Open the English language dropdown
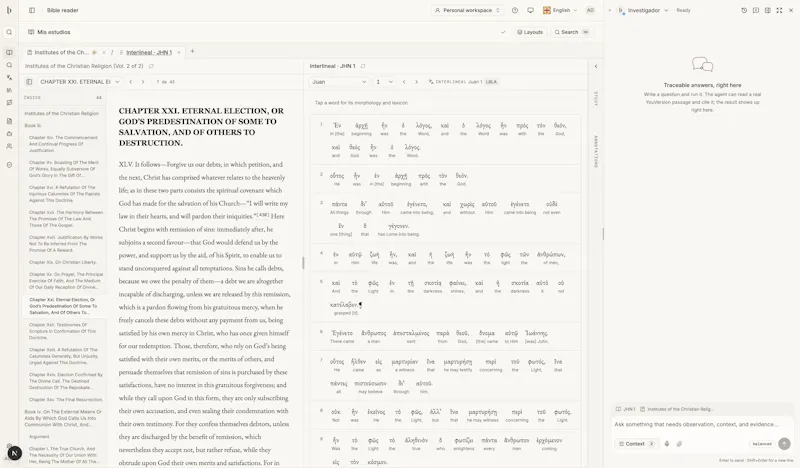 click(x=560, y=10)
